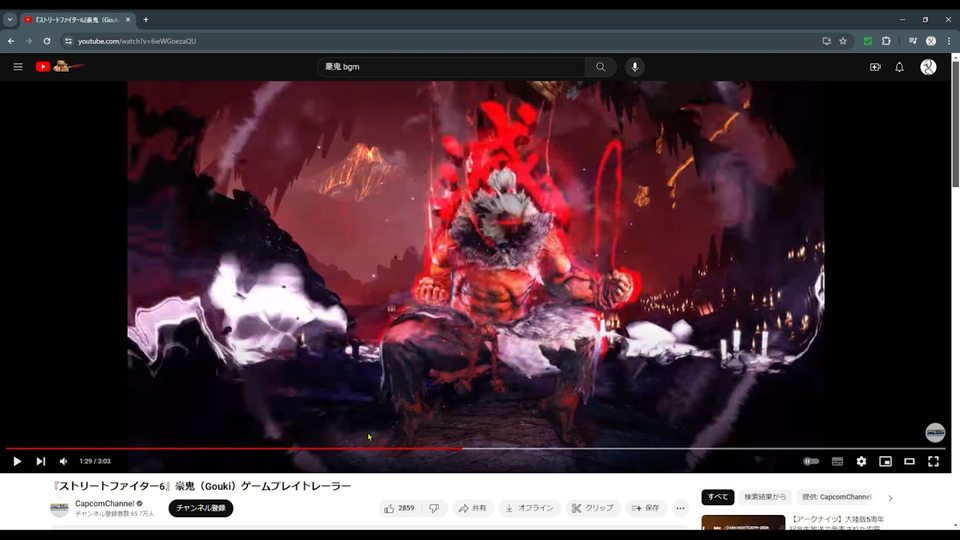Dislike the video thumbs-down

click(x=434, y=508)
